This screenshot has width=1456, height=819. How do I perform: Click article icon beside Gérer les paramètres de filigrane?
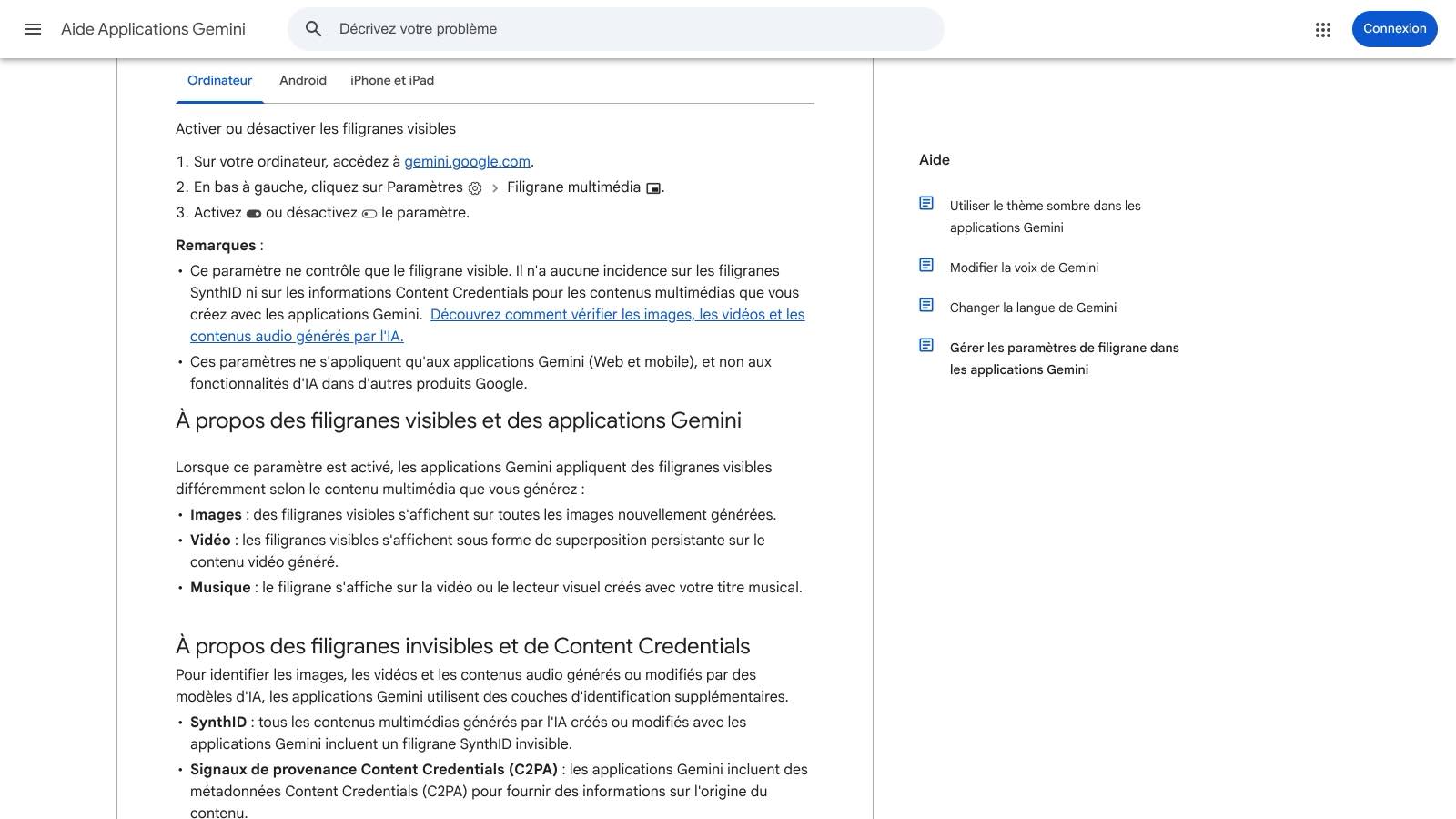(926, 345)
